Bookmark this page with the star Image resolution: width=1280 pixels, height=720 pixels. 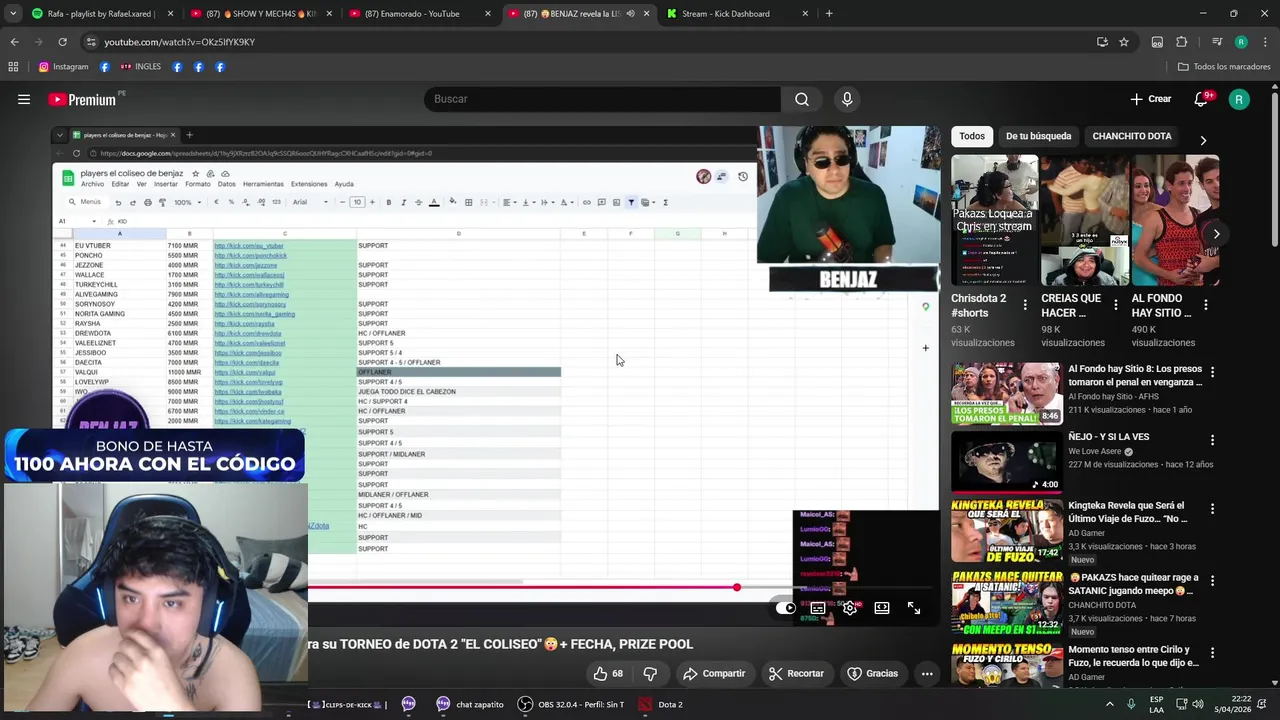1124,42
